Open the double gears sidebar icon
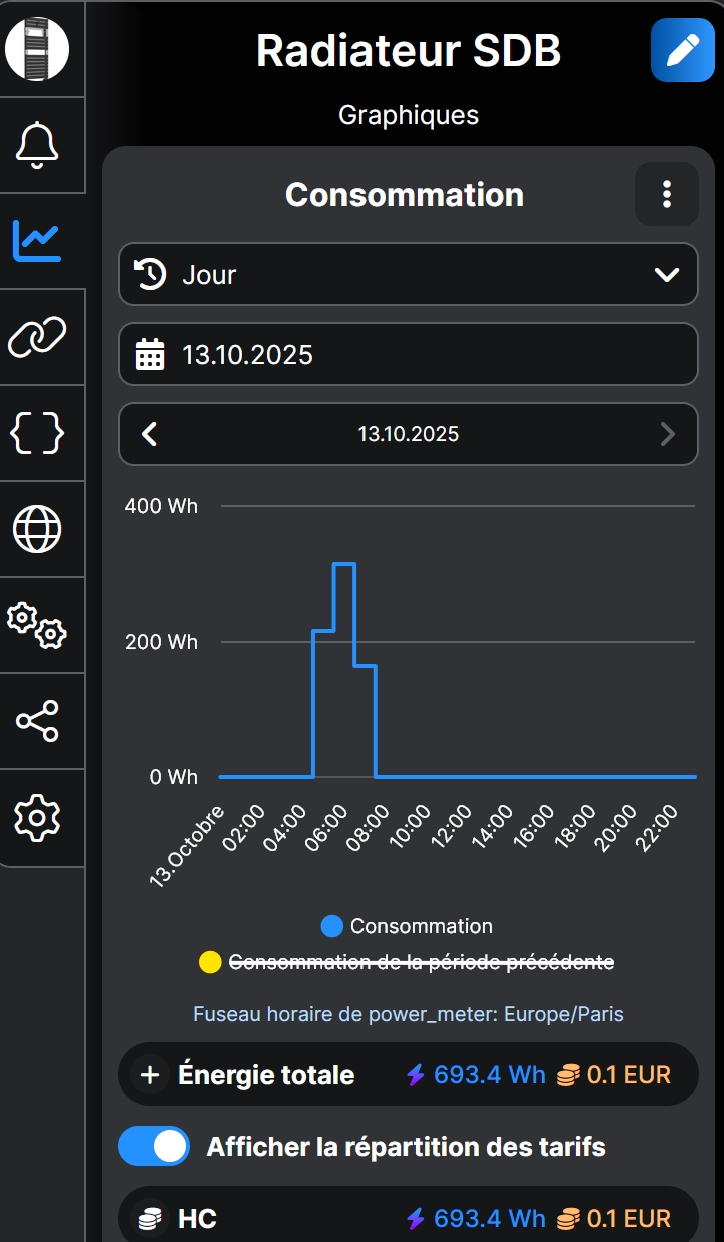 tap(38, 625)
